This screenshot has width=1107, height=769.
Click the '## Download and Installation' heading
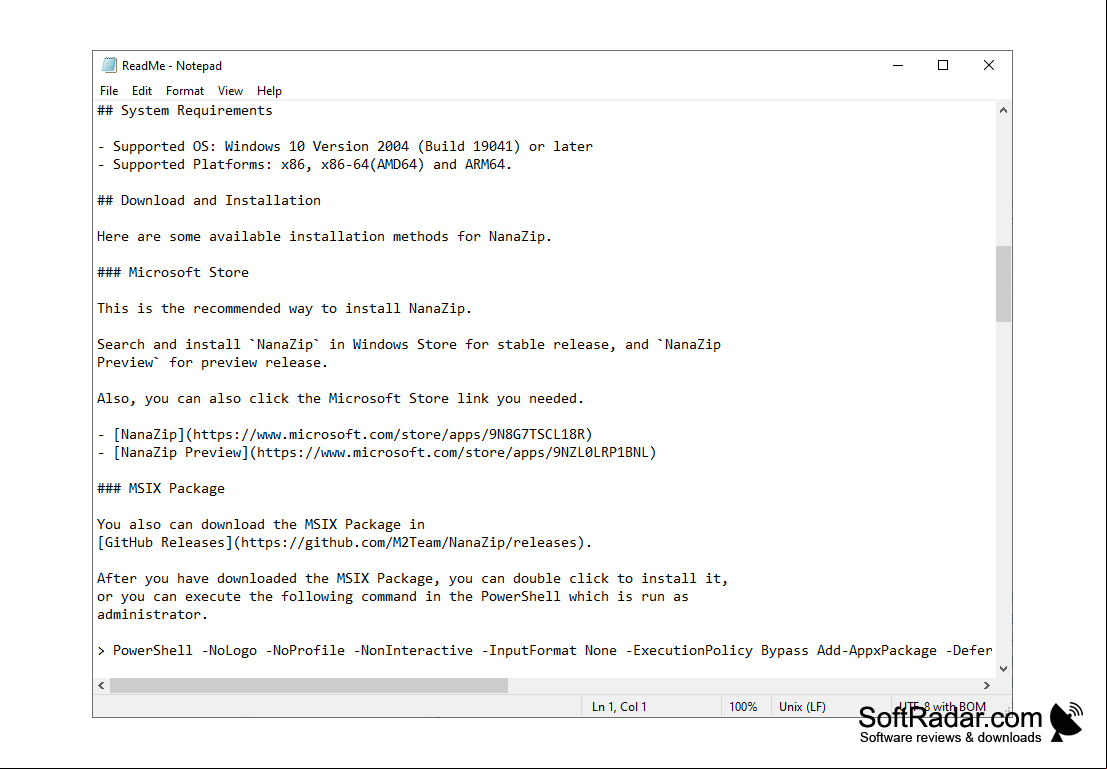tap(209, 201)
